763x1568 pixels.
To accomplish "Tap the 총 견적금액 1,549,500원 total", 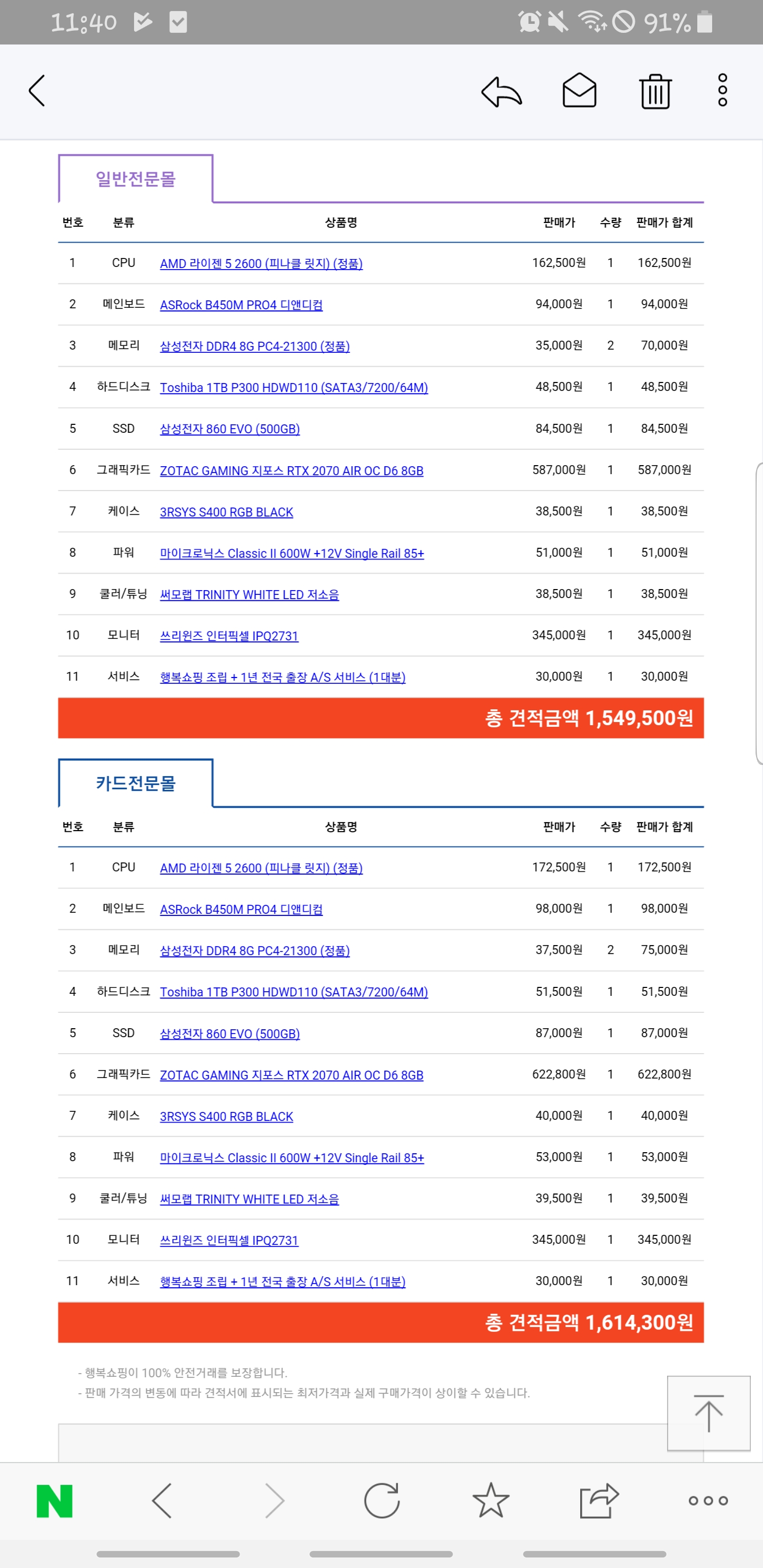I will click(589, 718).
